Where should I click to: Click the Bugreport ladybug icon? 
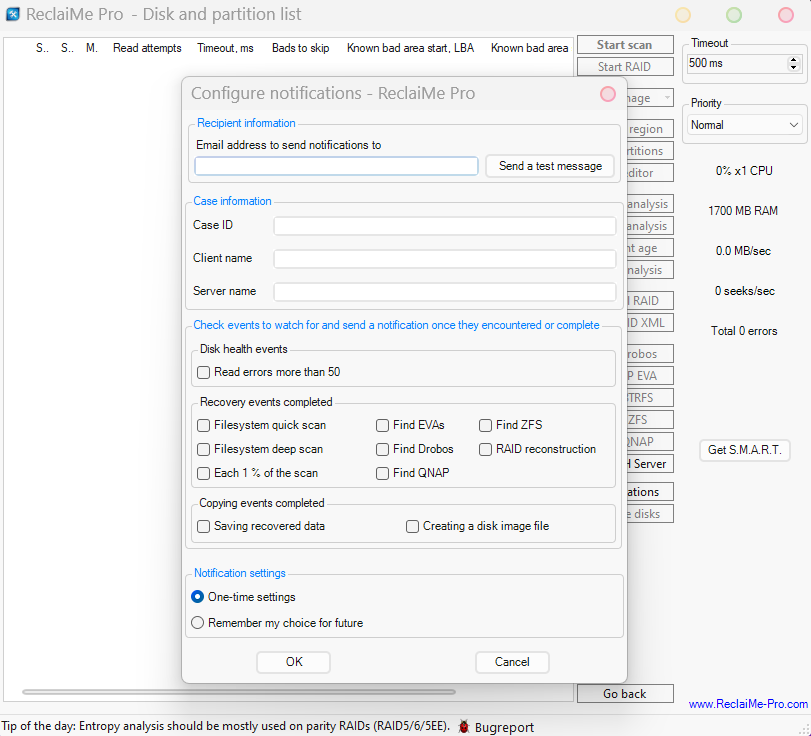tap(464, 727)
